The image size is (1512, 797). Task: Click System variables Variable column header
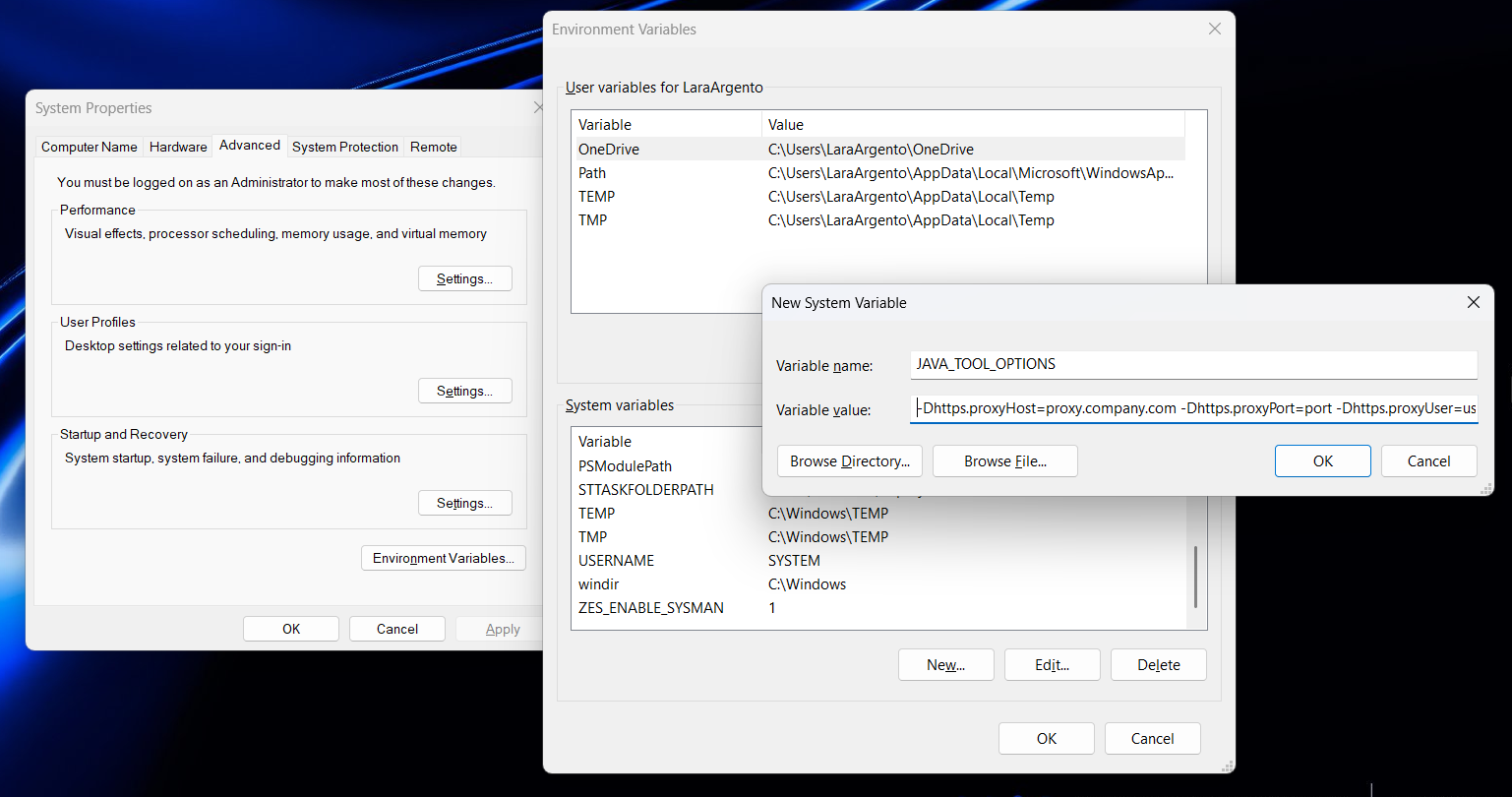tap(666, 442)
